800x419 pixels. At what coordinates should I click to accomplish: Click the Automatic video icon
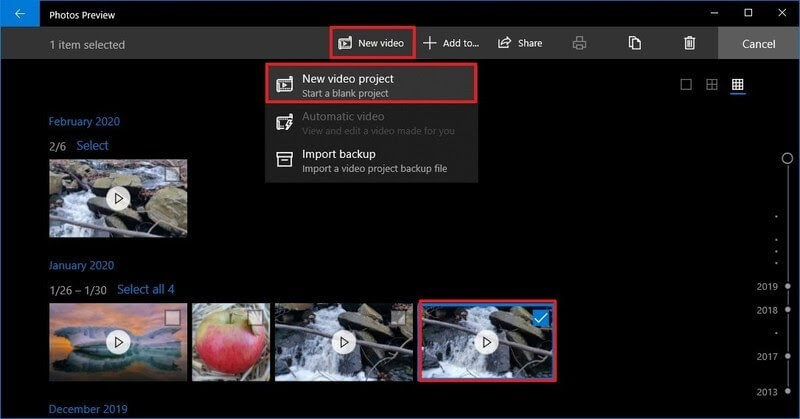tap(284, 122)
